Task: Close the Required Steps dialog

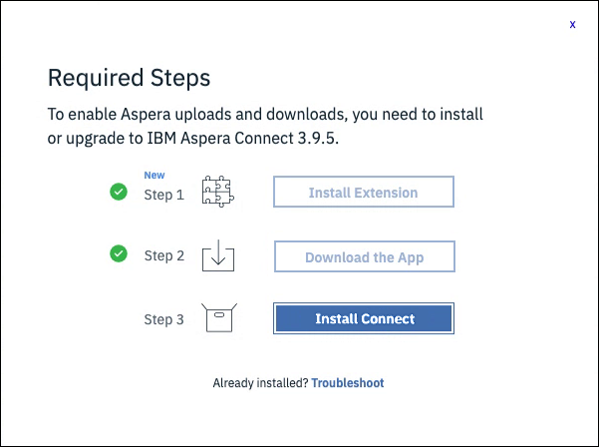Action: click(572, 24)
